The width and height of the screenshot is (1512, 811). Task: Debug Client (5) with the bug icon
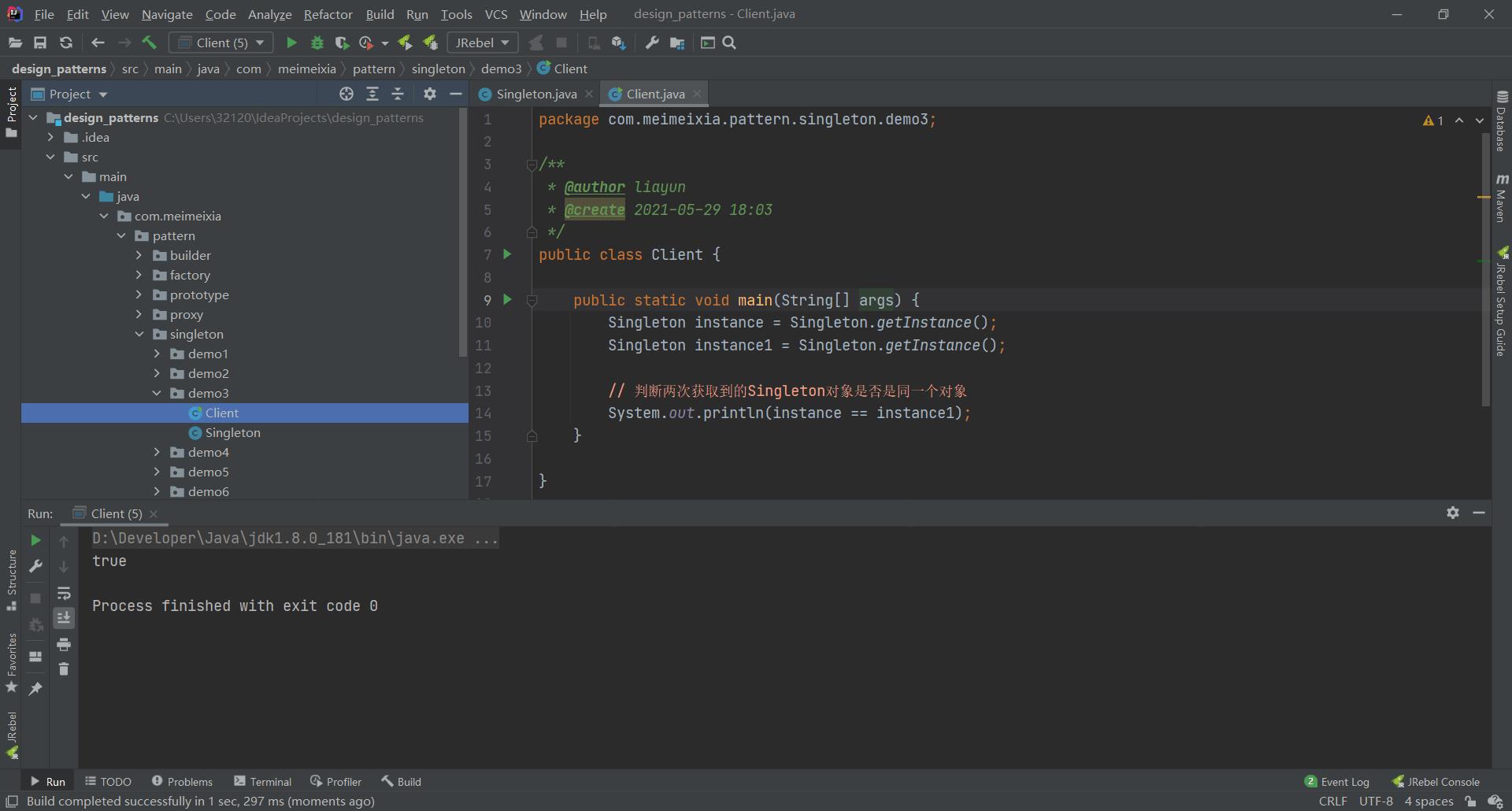pyautogui.click(x=317, y=43)
